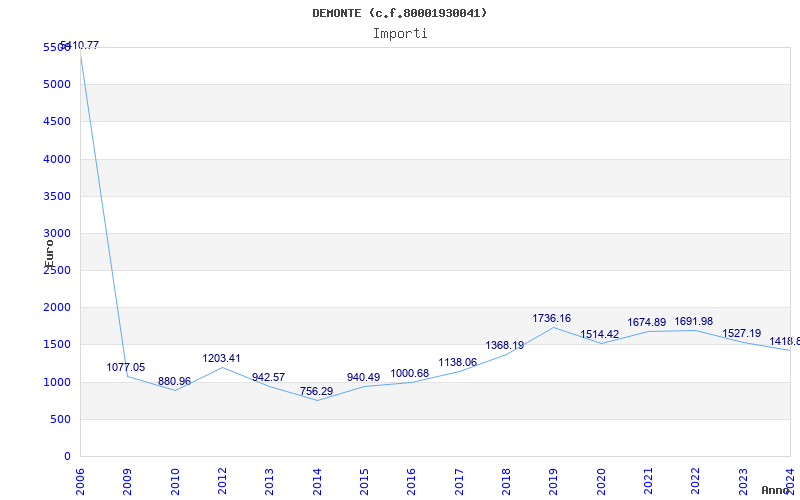Select the Importi subtitle

400,34
